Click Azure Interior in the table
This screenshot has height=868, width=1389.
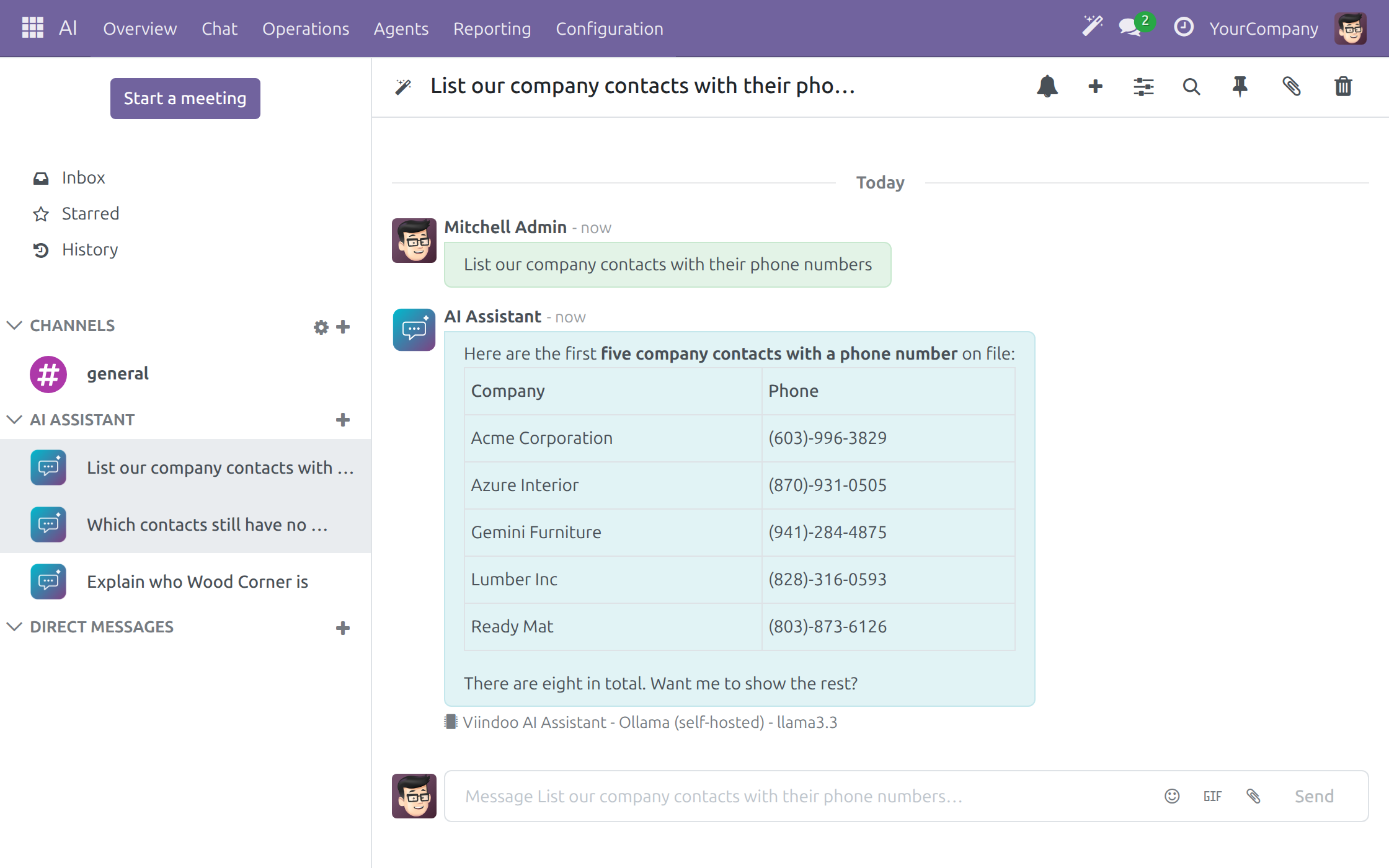(x=525, y=485)
